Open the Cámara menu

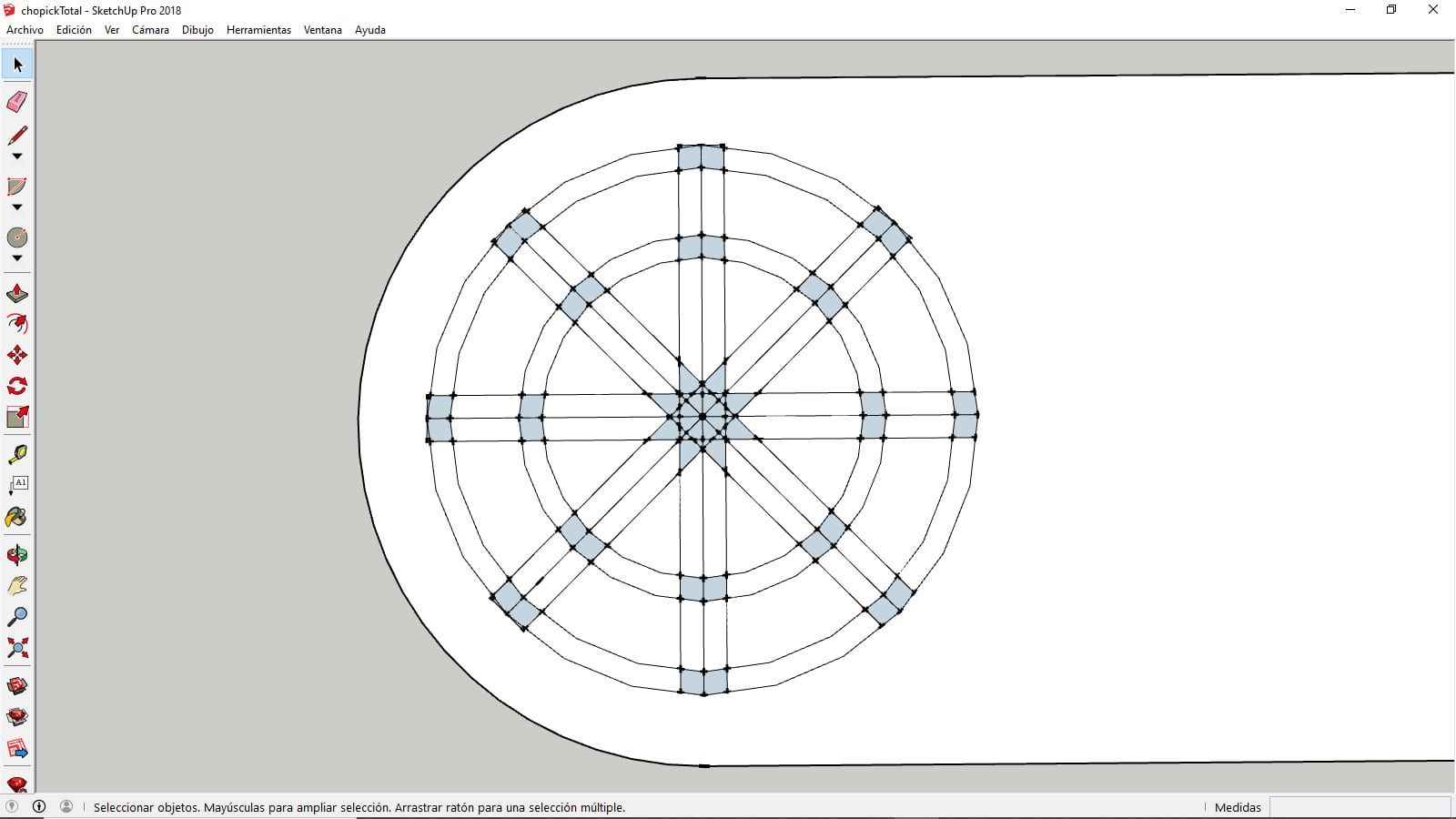[150, 30]
